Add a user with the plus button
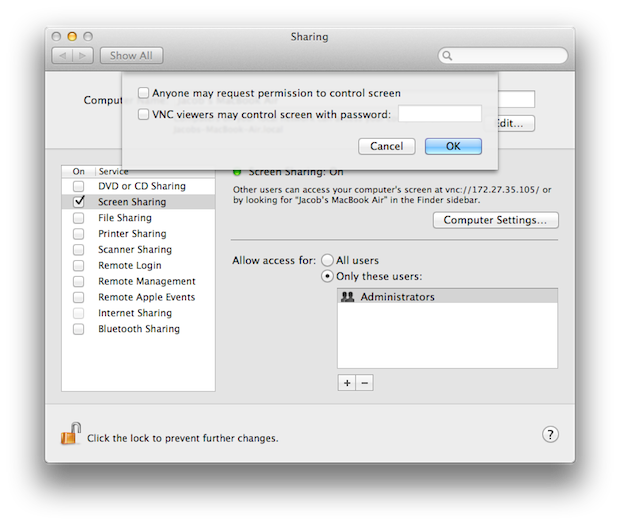The image size is (620, 525). [x=347, y=383]
